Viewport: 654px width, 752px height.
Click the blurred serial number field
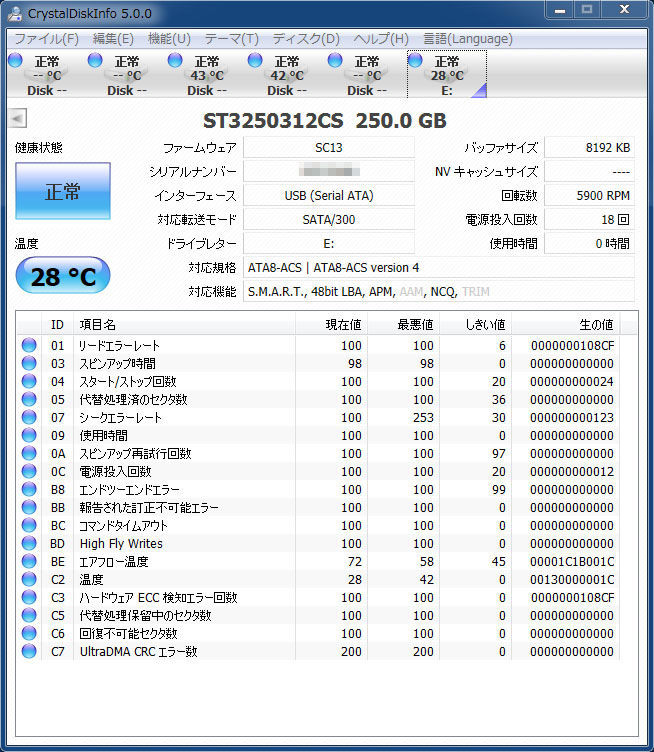pos(329,171)
